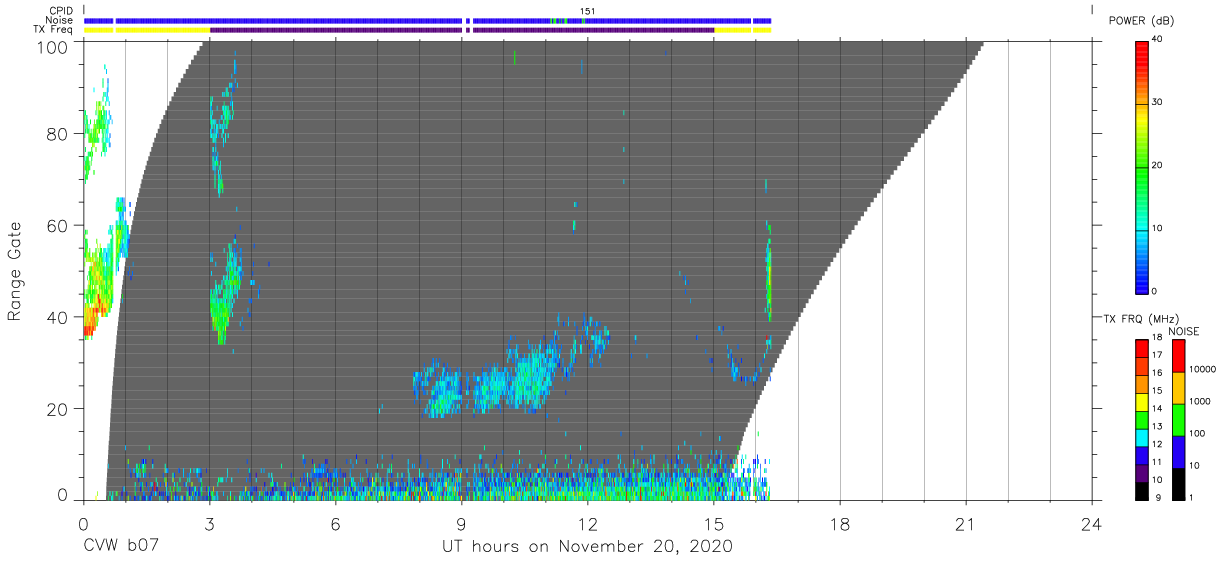
Task: Select the red top of the power colorbar
Action: (1143, 57)
